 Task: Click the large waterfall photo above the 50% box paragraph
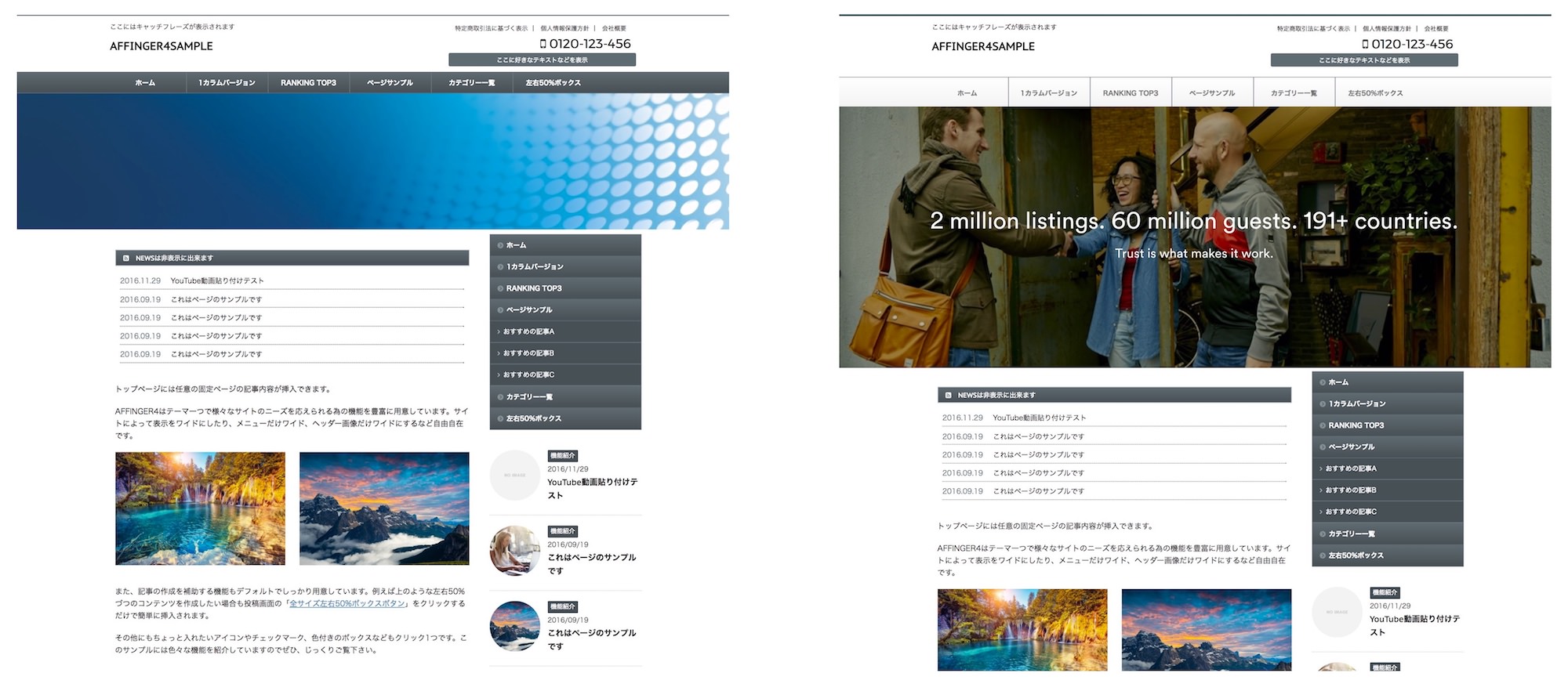coord(200,508)
